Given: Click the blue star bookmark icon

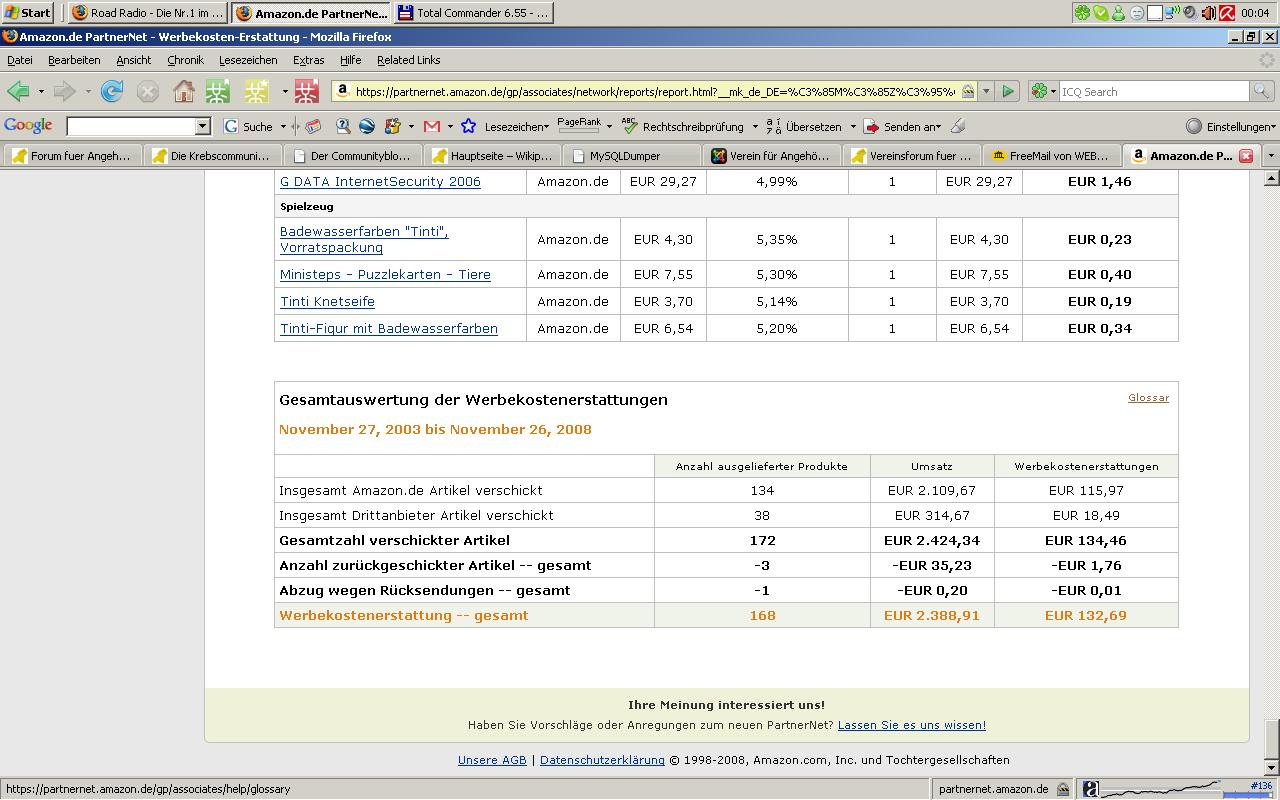Looking at the screenshot, I should click(x=468, y=127).
